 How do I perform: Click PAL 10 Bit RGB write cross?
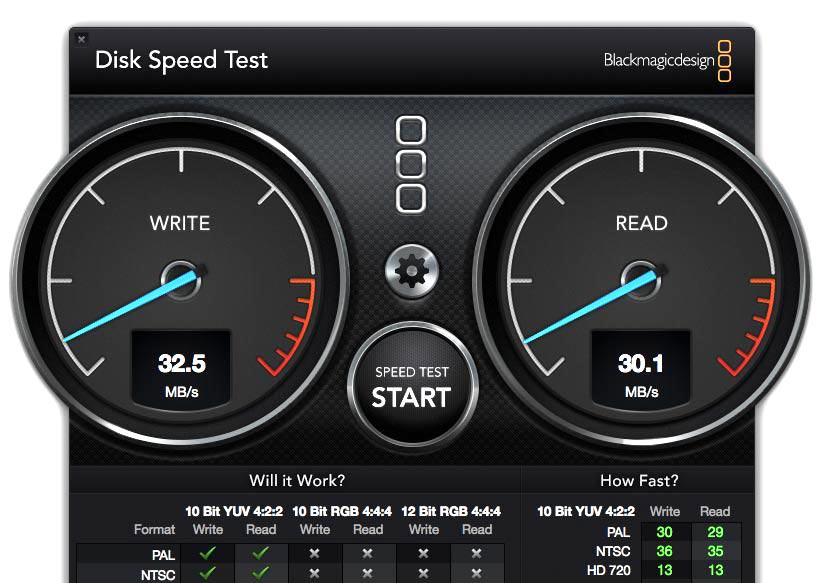pos(314,552)
